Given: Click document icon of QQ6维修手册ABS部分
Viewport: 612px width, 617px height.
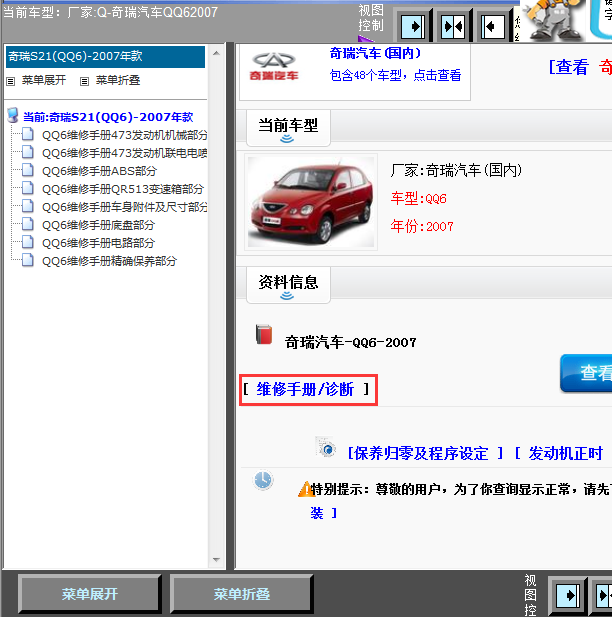Looking at the screenshot, I should point(28,170).
